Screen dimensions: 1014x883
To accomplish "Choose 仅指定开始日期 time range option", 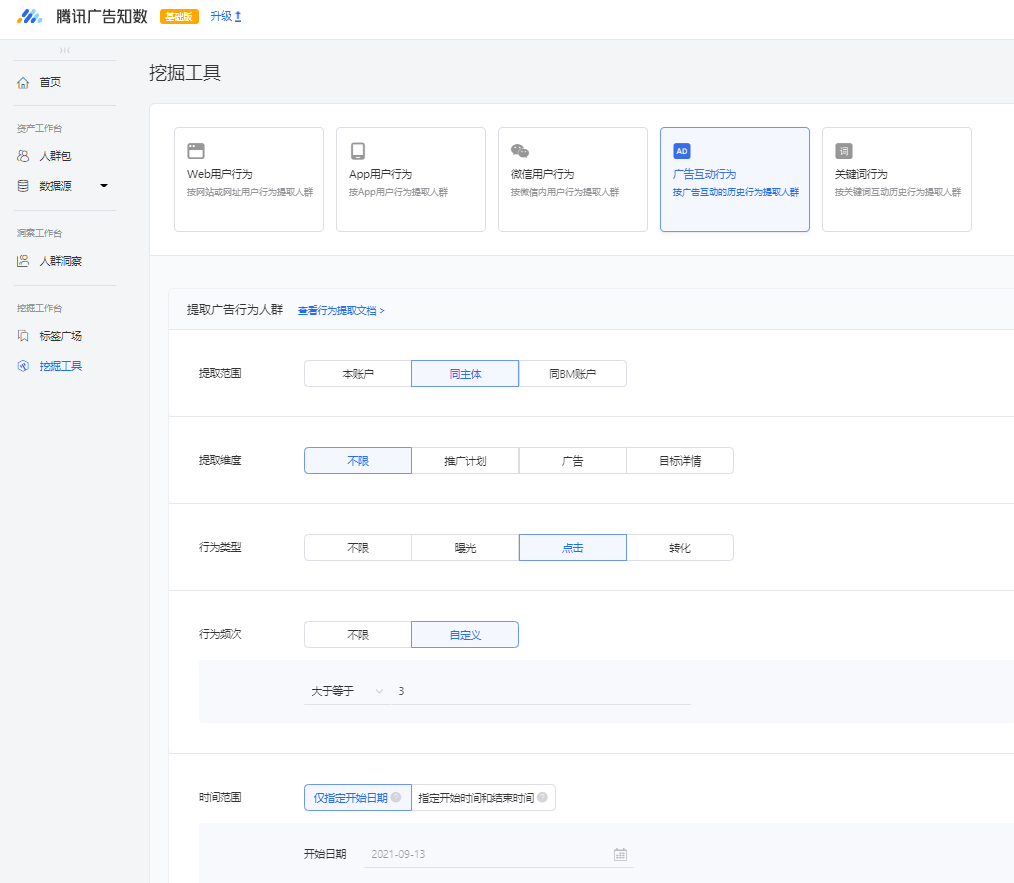I will (358, 798).
